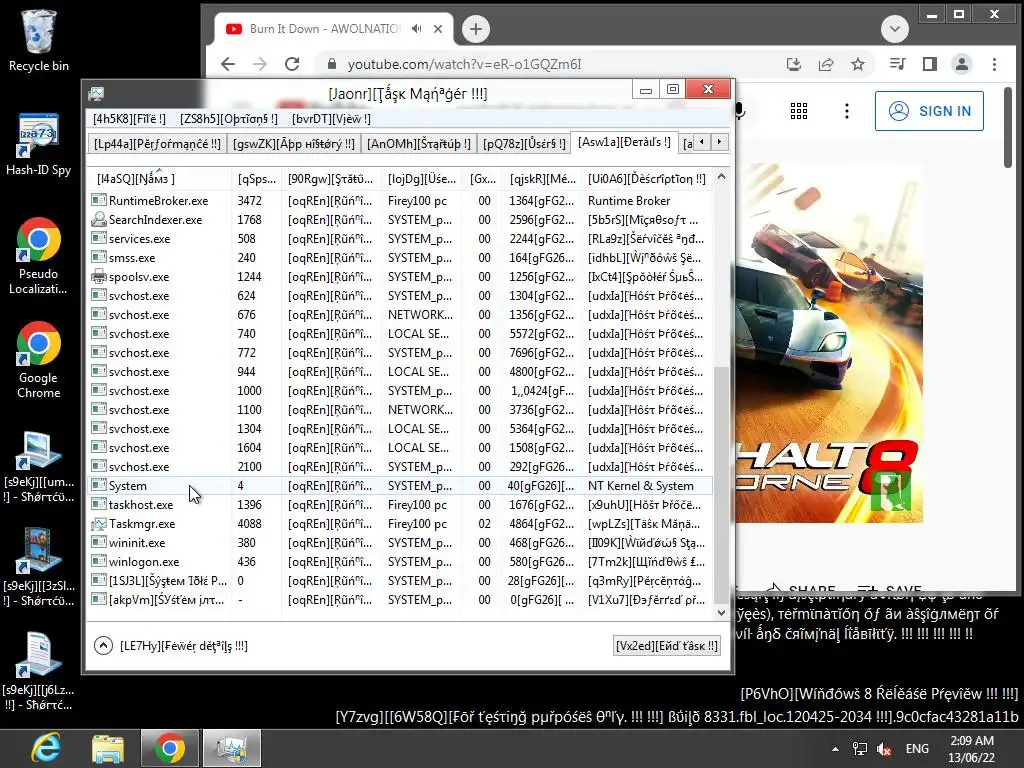This screenshot has height=768, width=1024.
Task: Open Chrome media controls icon
Action: click(x=898, y=64)
